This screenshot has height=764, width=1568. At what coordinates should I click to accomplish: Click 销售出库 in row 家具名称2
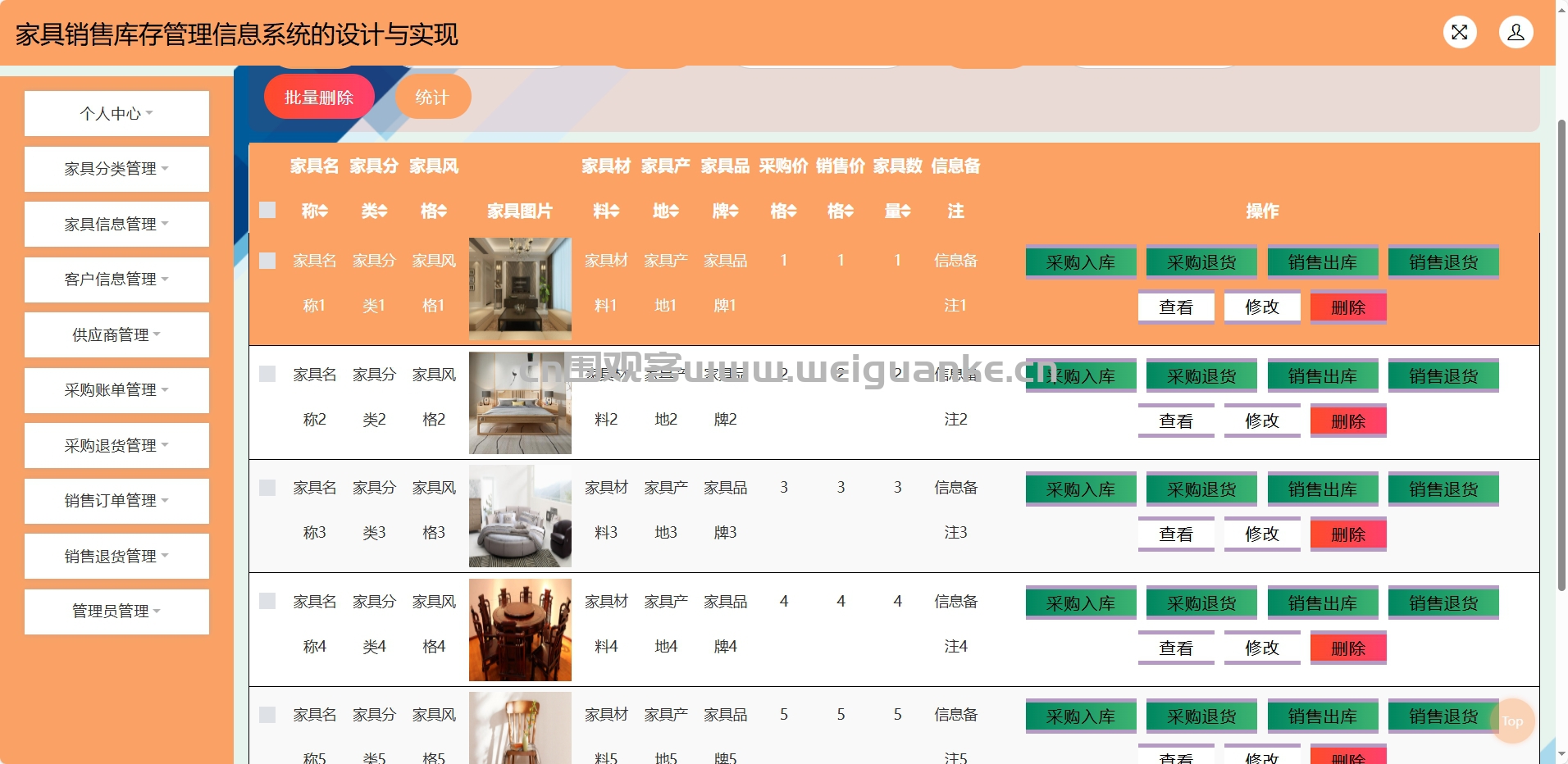pyautogui.click(x=1323, y=375)
